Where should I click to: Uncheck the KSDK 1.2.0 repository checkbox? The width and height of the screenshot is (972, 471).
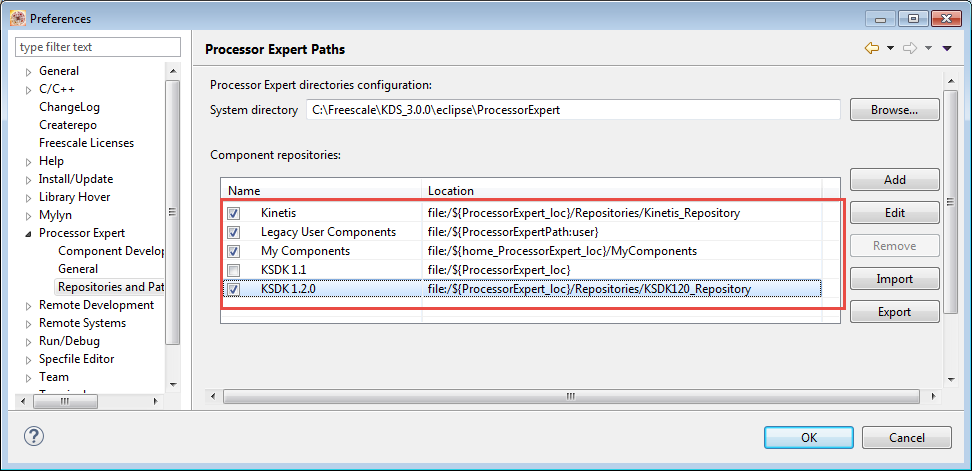coord(234,289)
